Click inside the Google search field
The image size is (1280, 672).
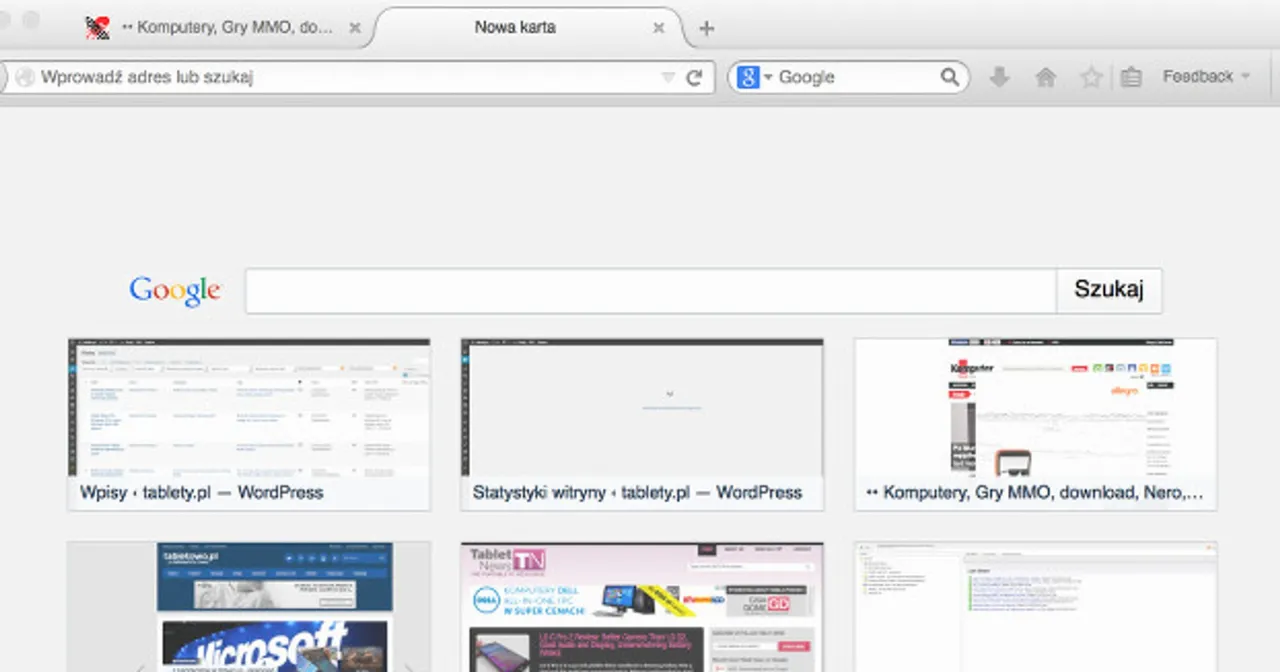(650, 289)
